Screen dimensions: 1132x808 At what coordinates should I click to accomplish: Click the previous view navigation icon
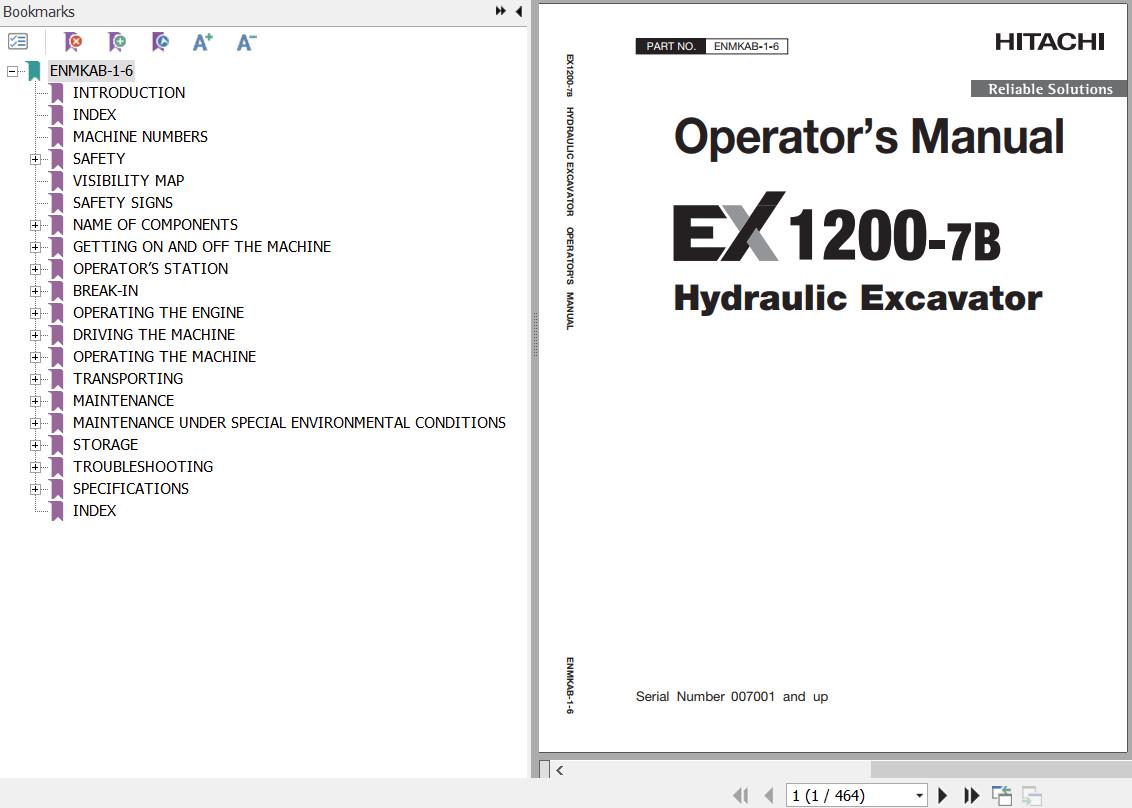(x=1001, y=796)
